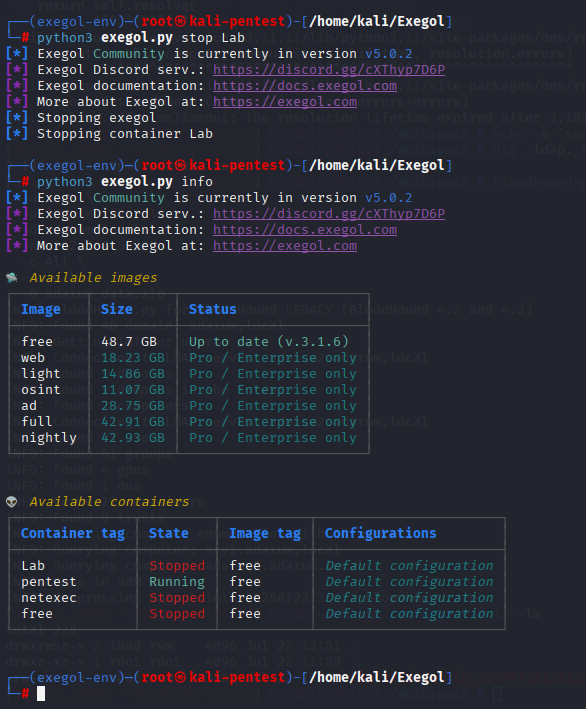Click the 'Stopped' state of the netexec container
This screenshot has width=586, height=709.
(177, 598)
